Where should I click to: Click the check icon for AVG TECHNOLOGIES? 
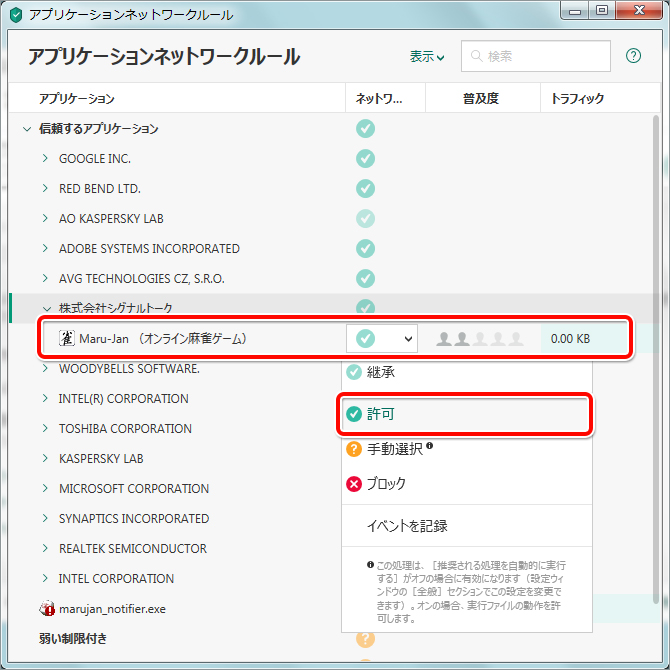[365, 279]
